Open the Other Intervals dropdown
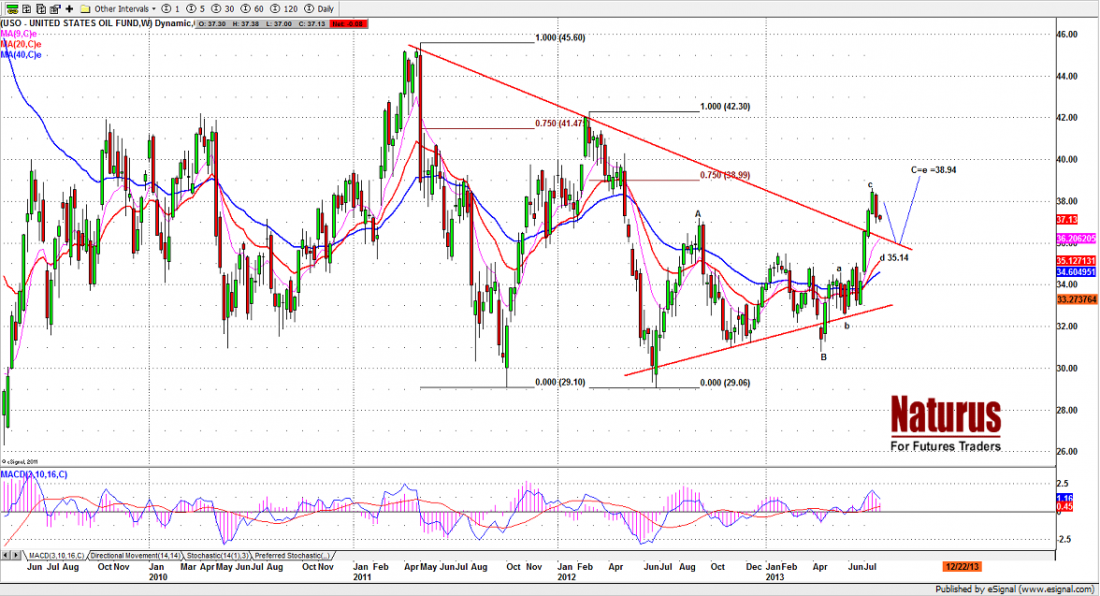1100x596 pixels. click(123, 8)
